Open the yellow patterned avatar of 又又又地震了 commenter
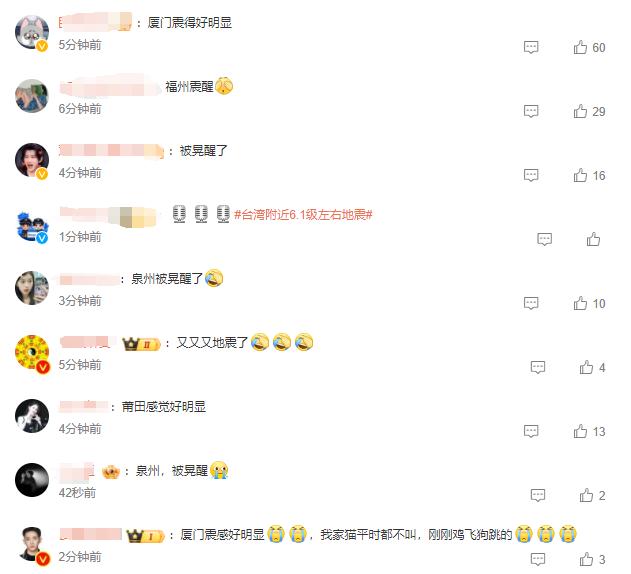The height and width of the screenshot is (574, 631). tap(32, 352)
